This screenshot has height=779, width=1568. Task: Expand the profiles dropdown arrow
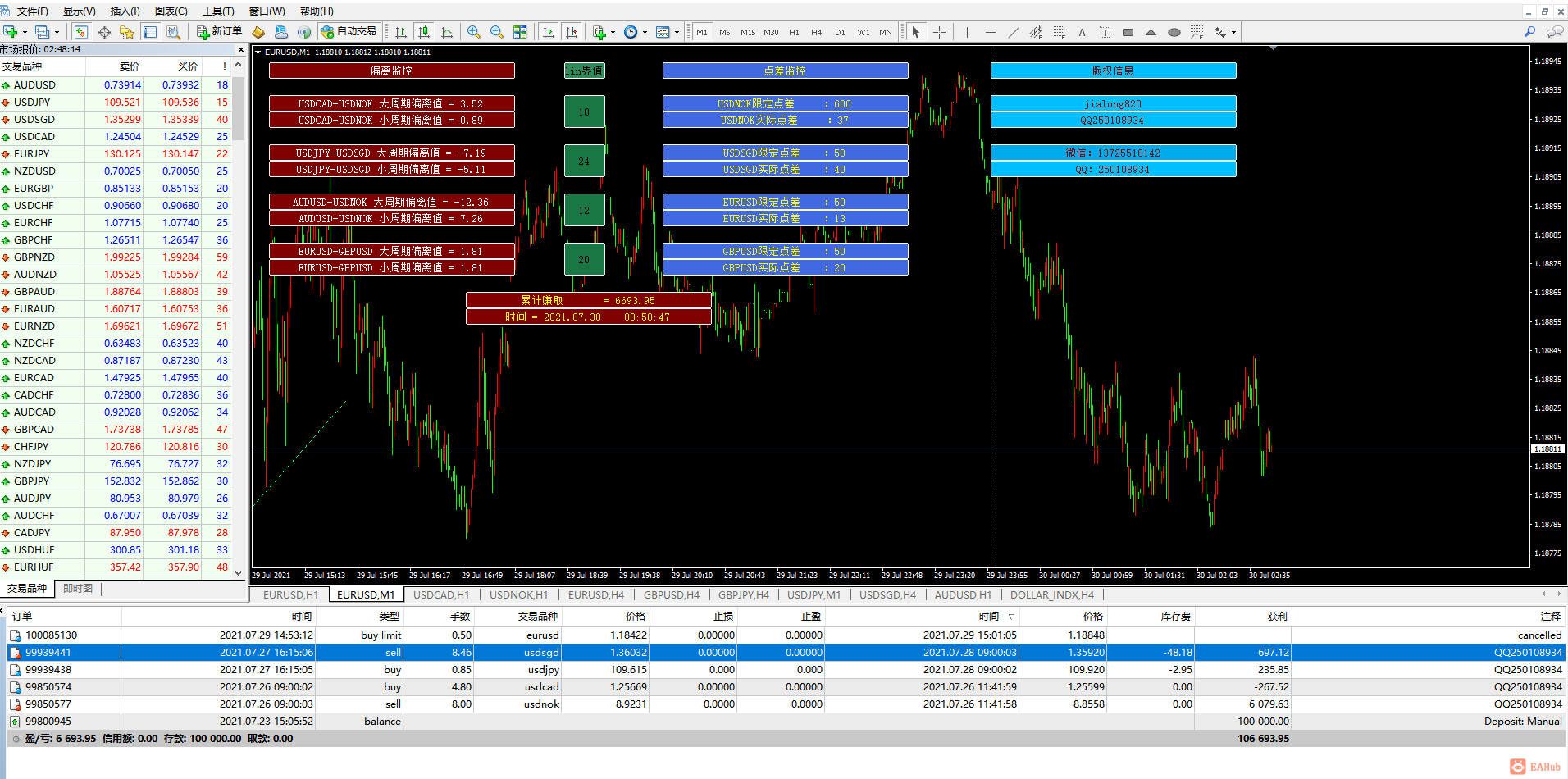coord(57,33)
